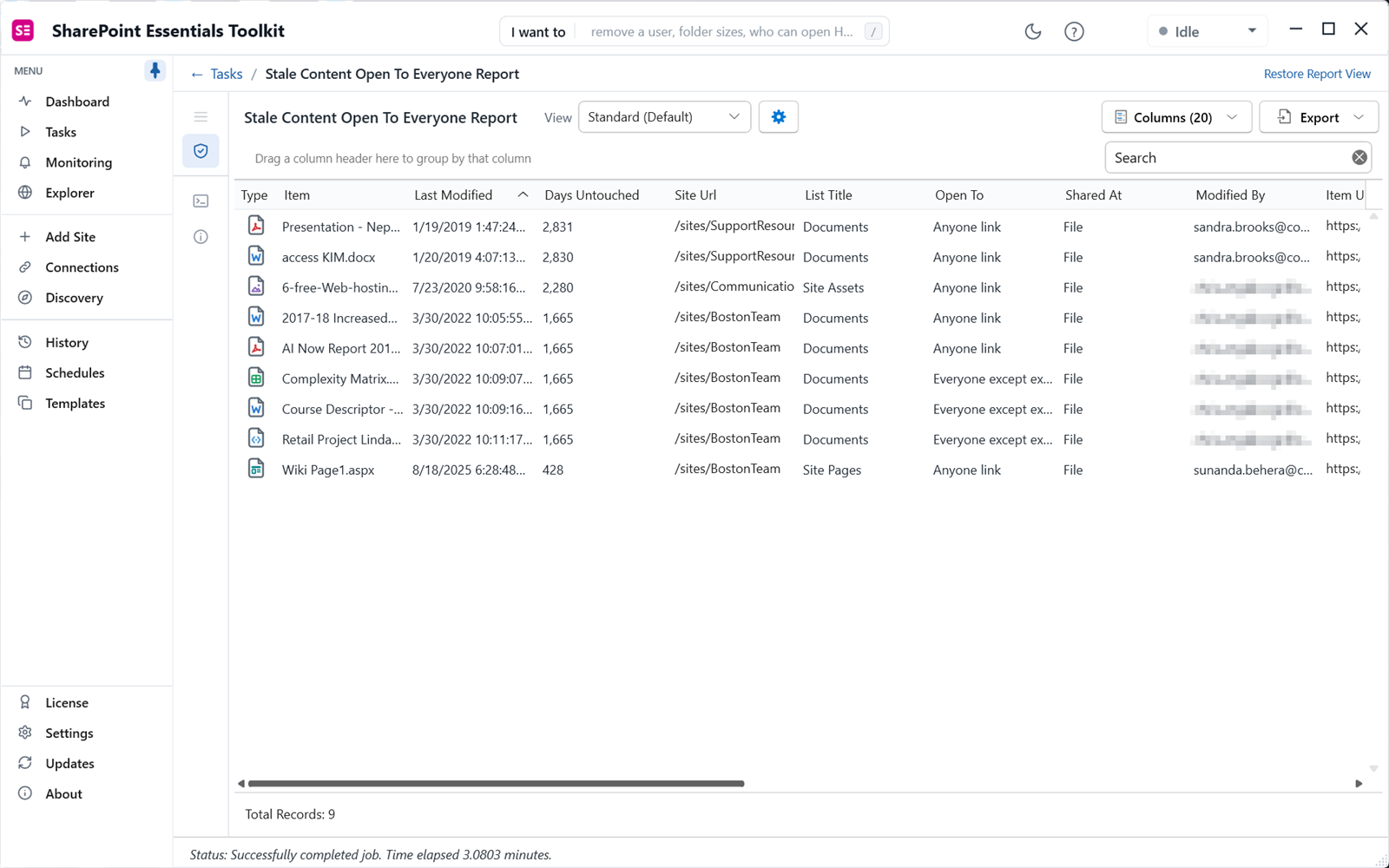Expand the Columns (20) dropdown

coord(1176,117)
